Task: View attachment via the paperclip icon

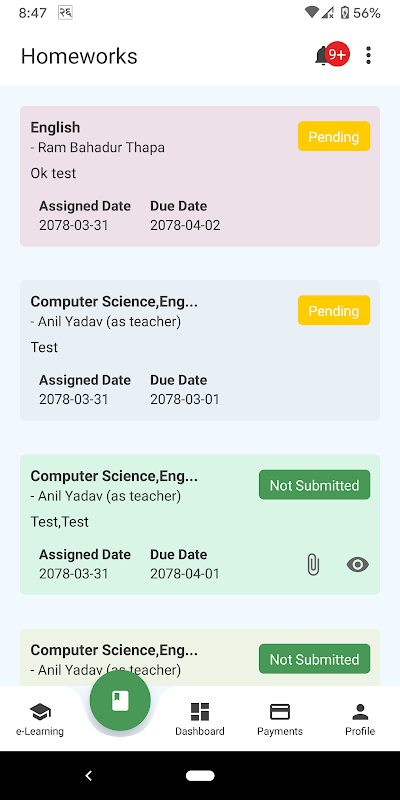Action: [x=313, y=565]
